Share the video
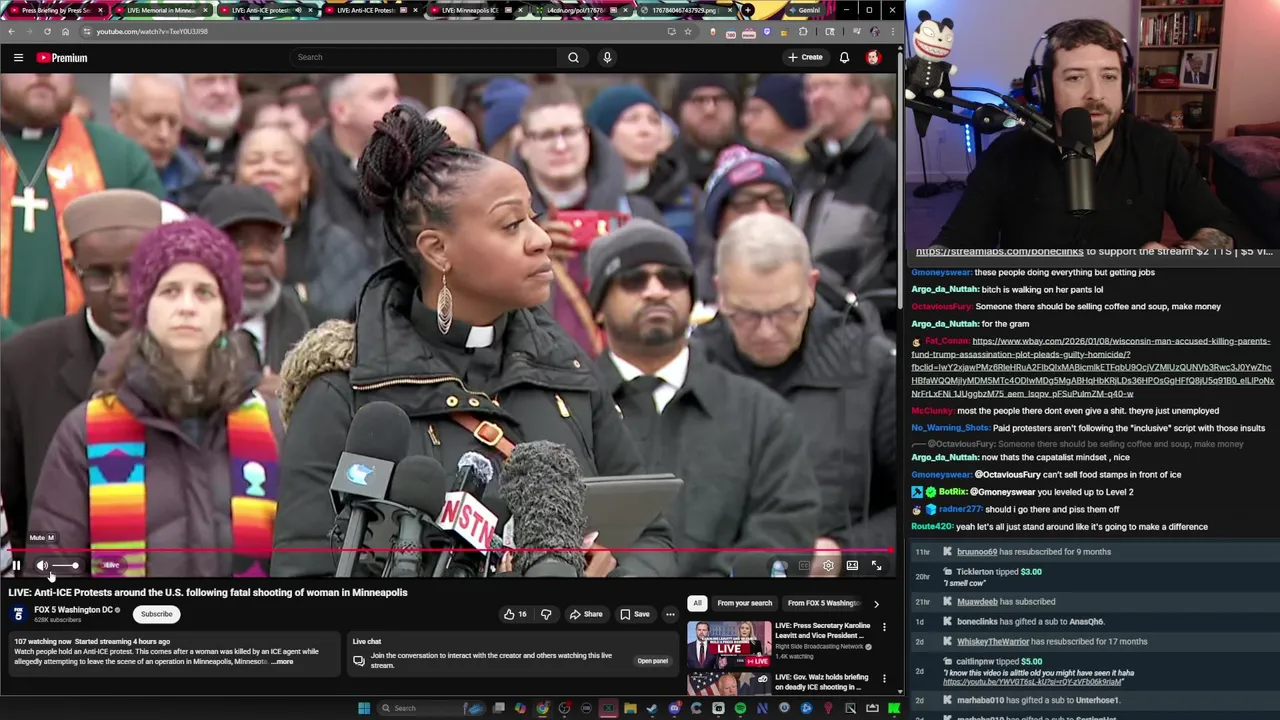Image resolution: width=1280 pixels, height=720 pixels. [586, 614]
